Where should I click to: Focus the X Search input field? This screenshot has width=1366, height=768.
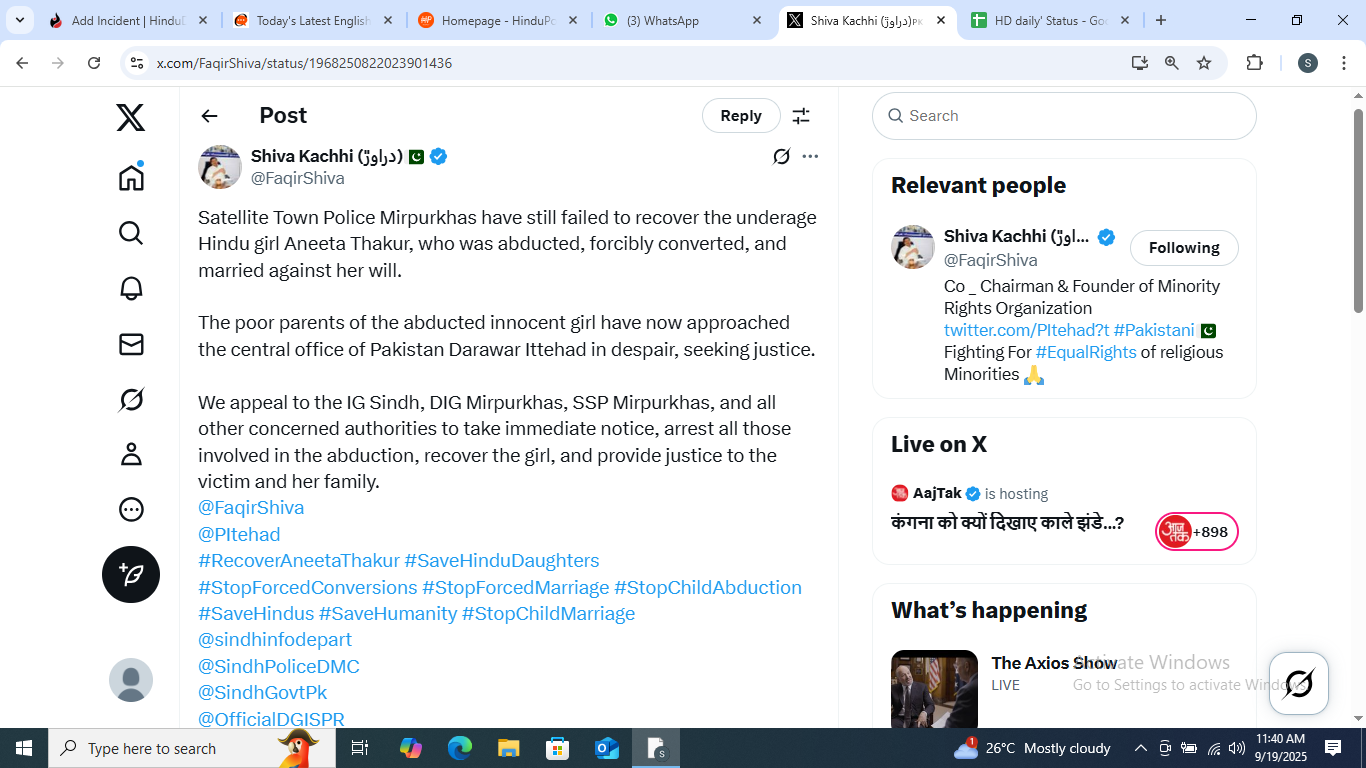(1064, 116)
